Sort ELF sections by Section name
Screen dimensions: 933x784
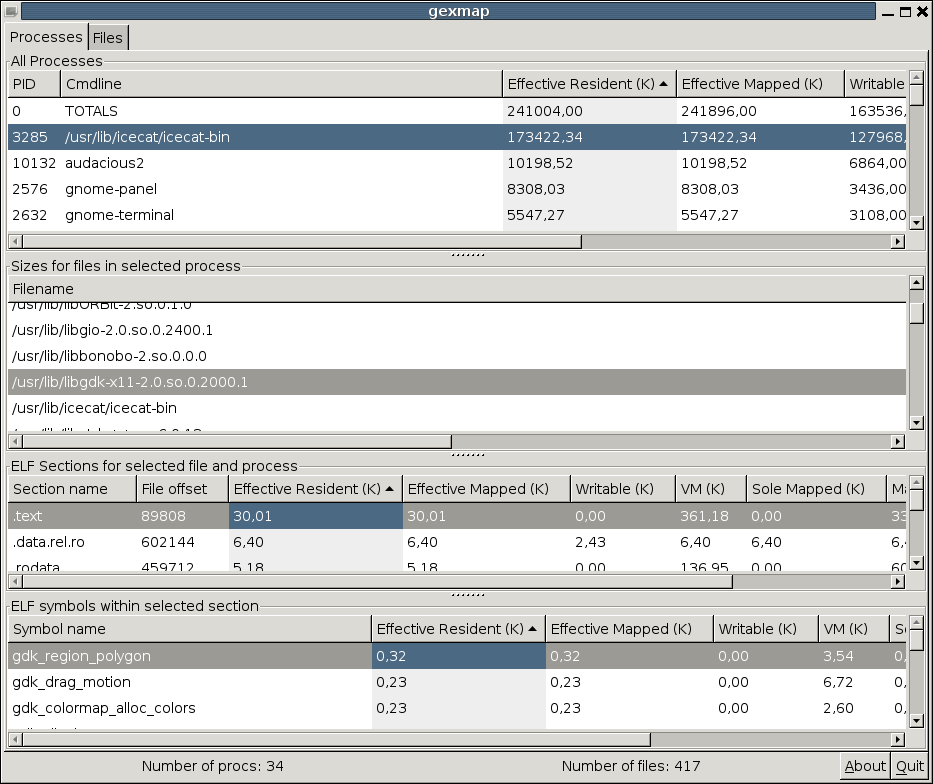point(73,489)
